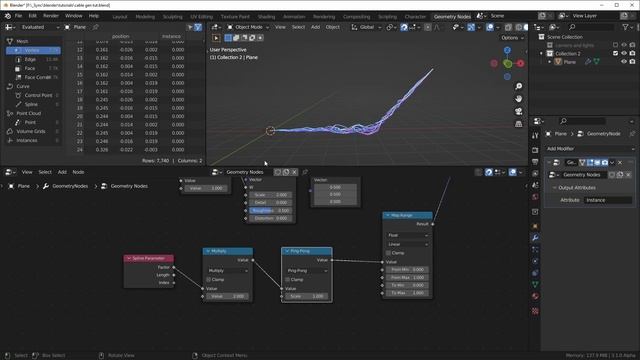The image size is (640, 360).
Task: Select the Instances row in spreadsheet
Action: coord(33,140)
